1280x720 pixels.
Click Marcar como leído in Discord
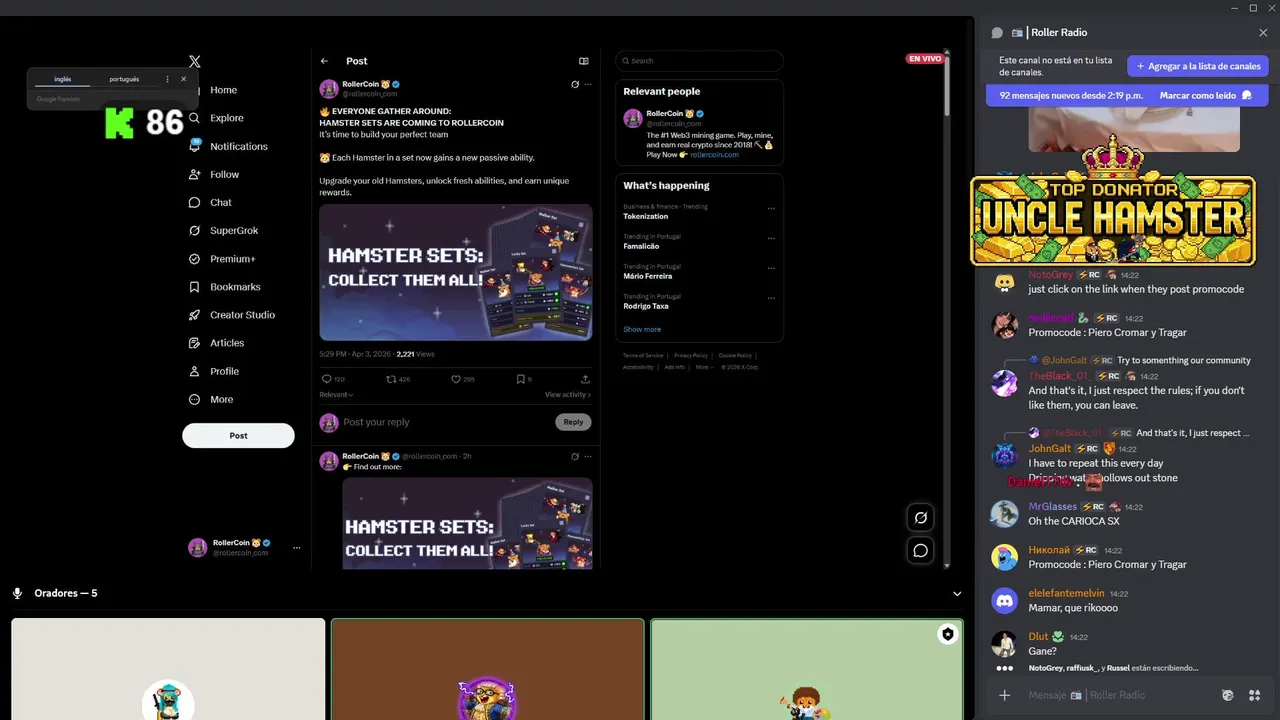(x=1206, y=95)
